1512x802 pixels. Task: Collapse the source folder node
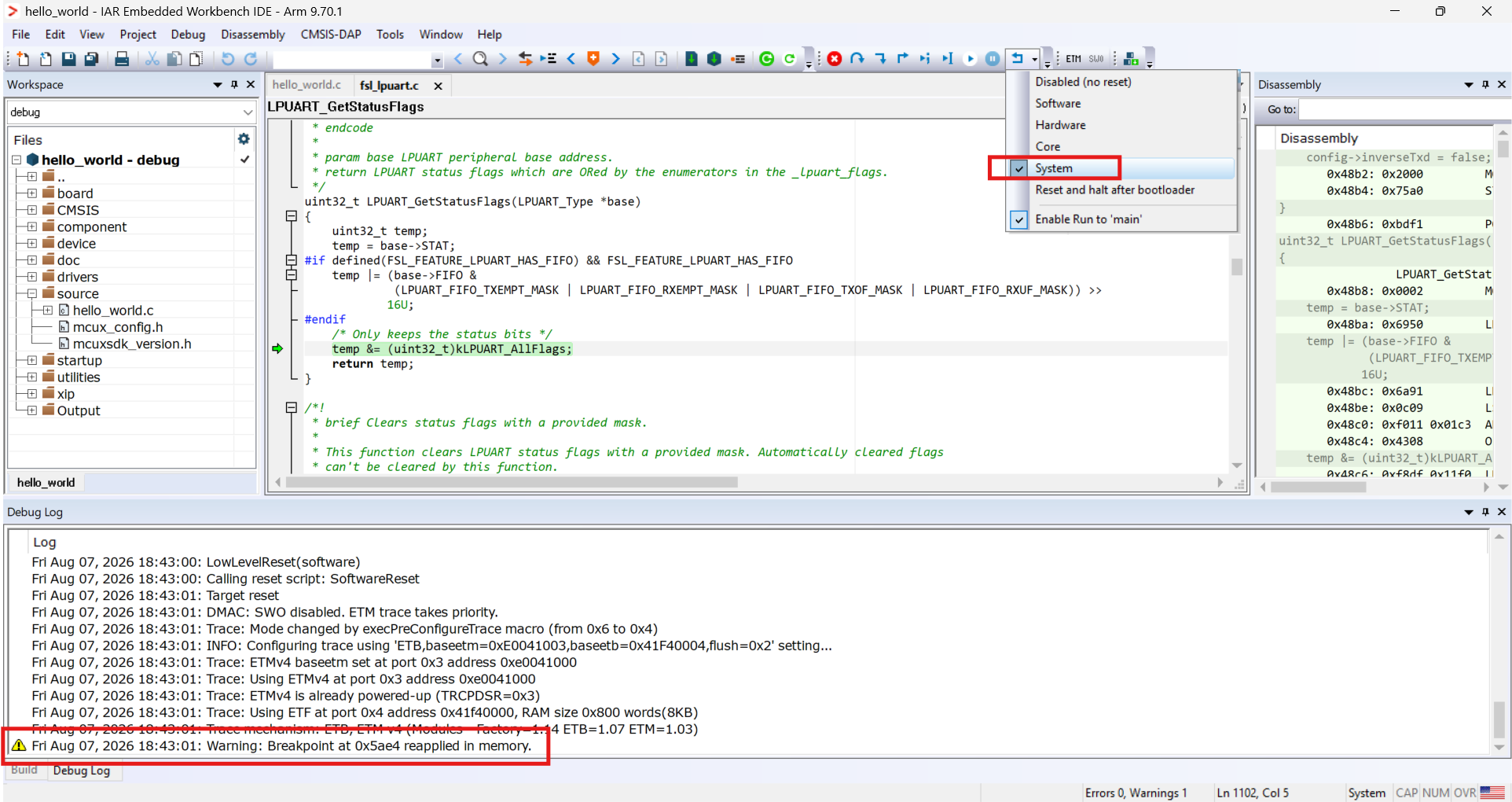tap(31, 294)
